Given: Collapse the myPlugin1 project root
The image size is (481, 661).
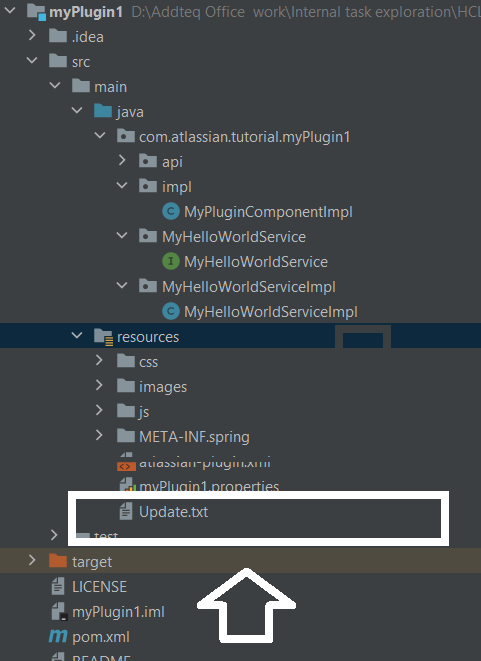Looking at the screenshot, I should (10, 11).
